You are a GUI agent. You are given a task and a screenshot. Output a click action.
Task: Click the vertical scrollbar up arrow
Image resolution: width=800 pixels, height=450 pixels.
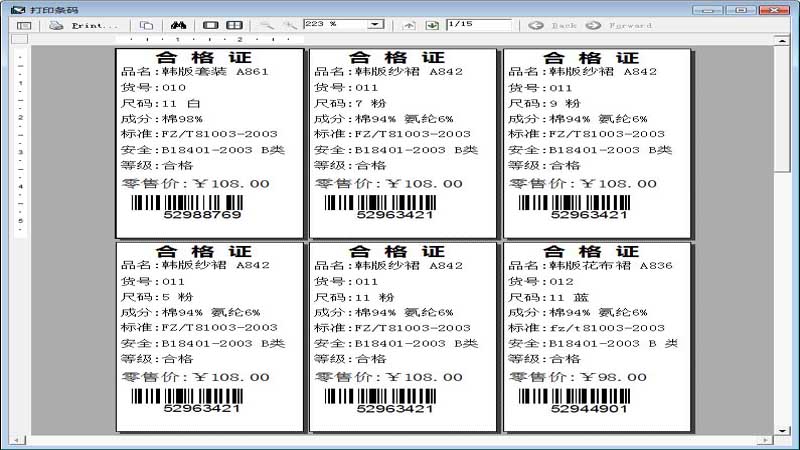[x=782, y=40]
